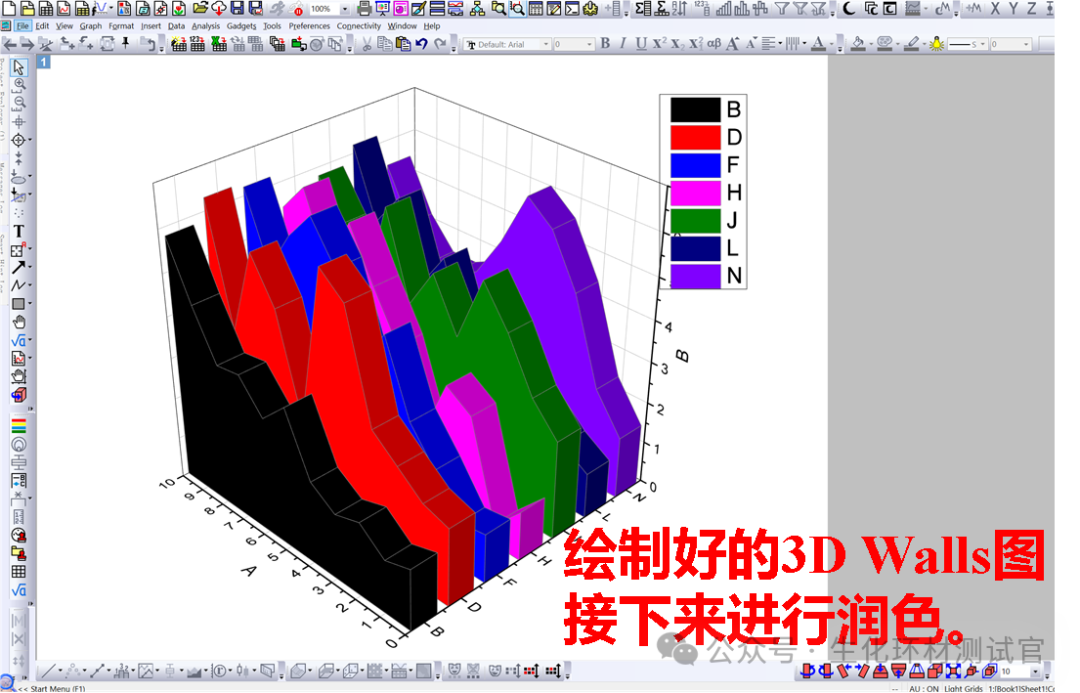Open the Gadgets menu
The image size is (1080, 693).
pos(241,26)
